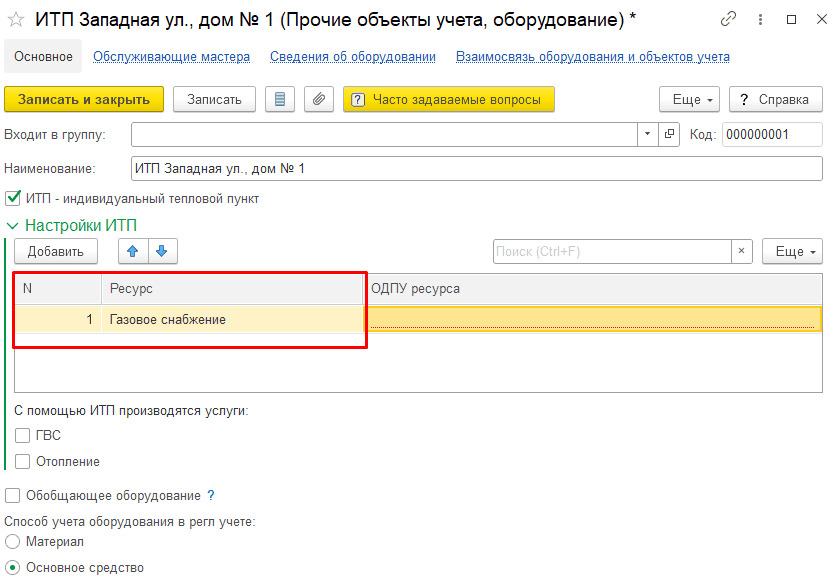Open group selection form icon next to Входит в группу
833x579 pixels.
[669, 134]
